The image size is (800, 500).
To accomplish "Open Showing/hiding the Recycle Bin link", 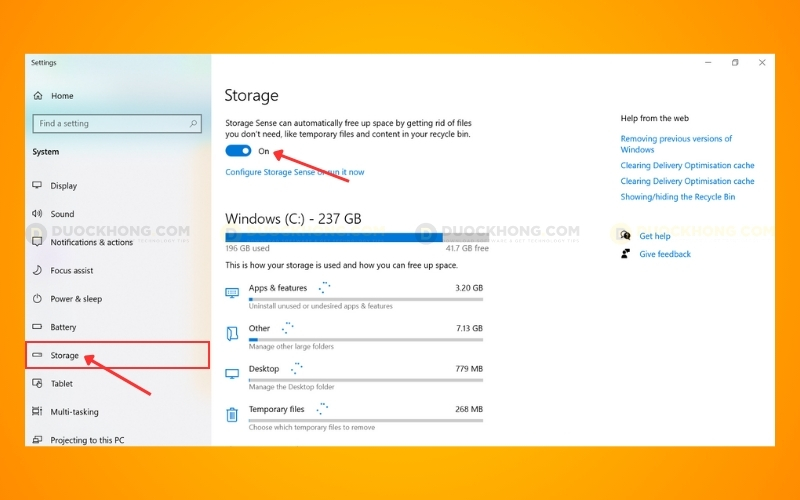I will coord(677,197).
